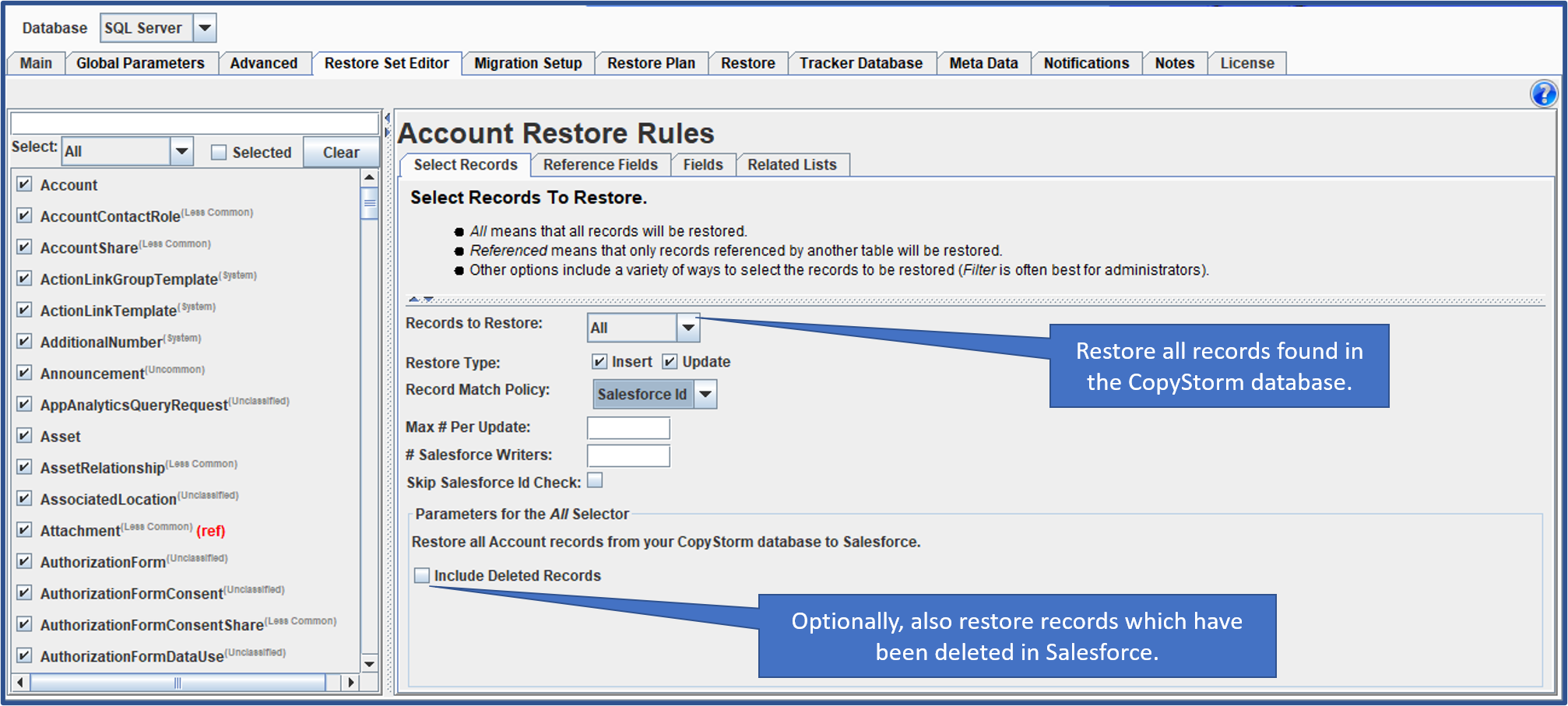The image size is (1568, 706).
Task: Open the help icon at top right
Action: click(1543, 94)
